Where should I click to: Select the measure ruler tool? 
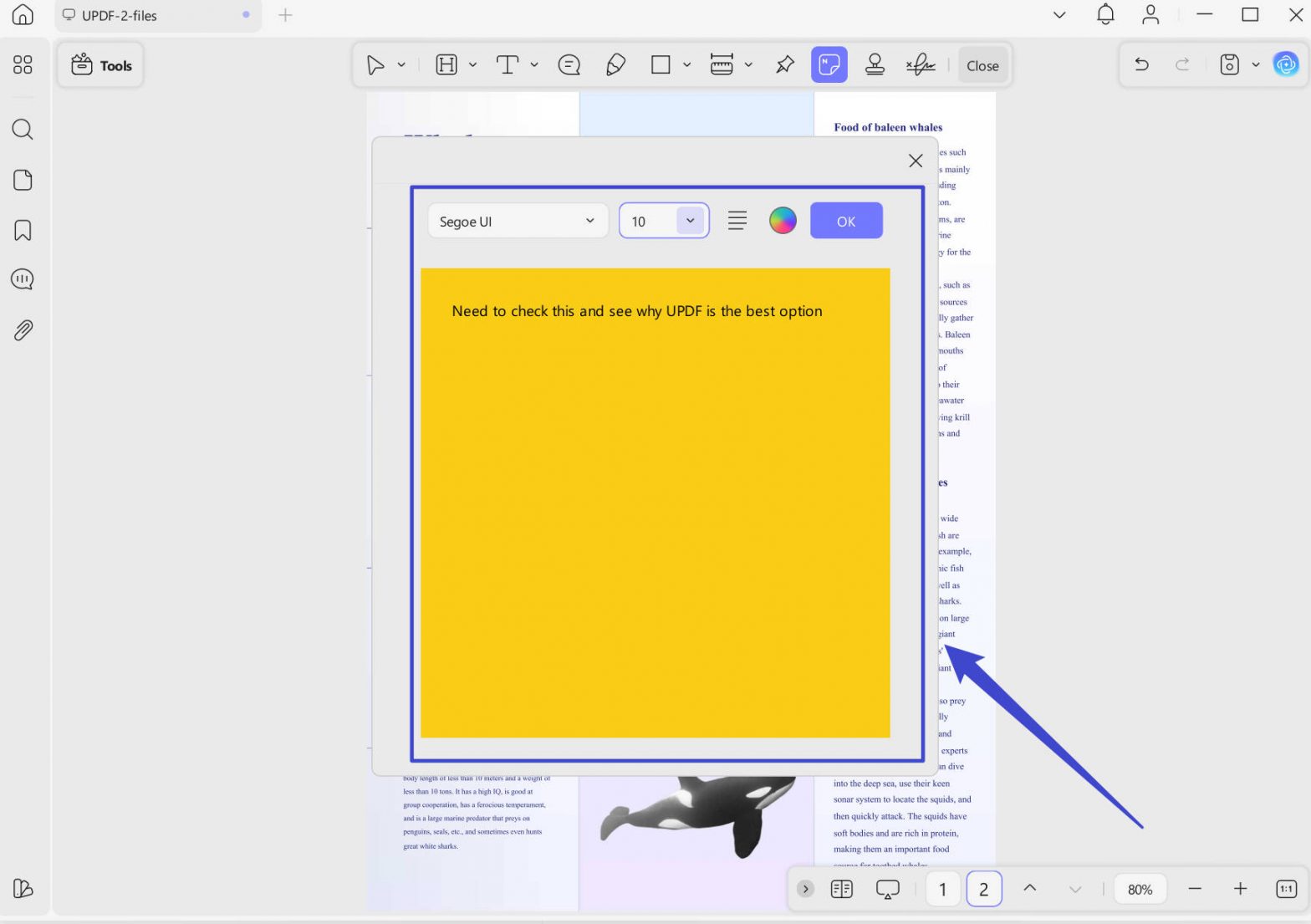[x=722, y=65]
